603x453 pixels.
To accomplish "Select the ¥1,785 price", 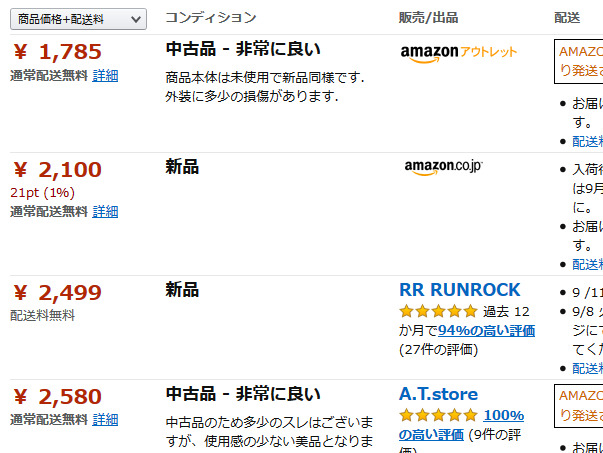I will pyautogui.click(x=57, y=52).
